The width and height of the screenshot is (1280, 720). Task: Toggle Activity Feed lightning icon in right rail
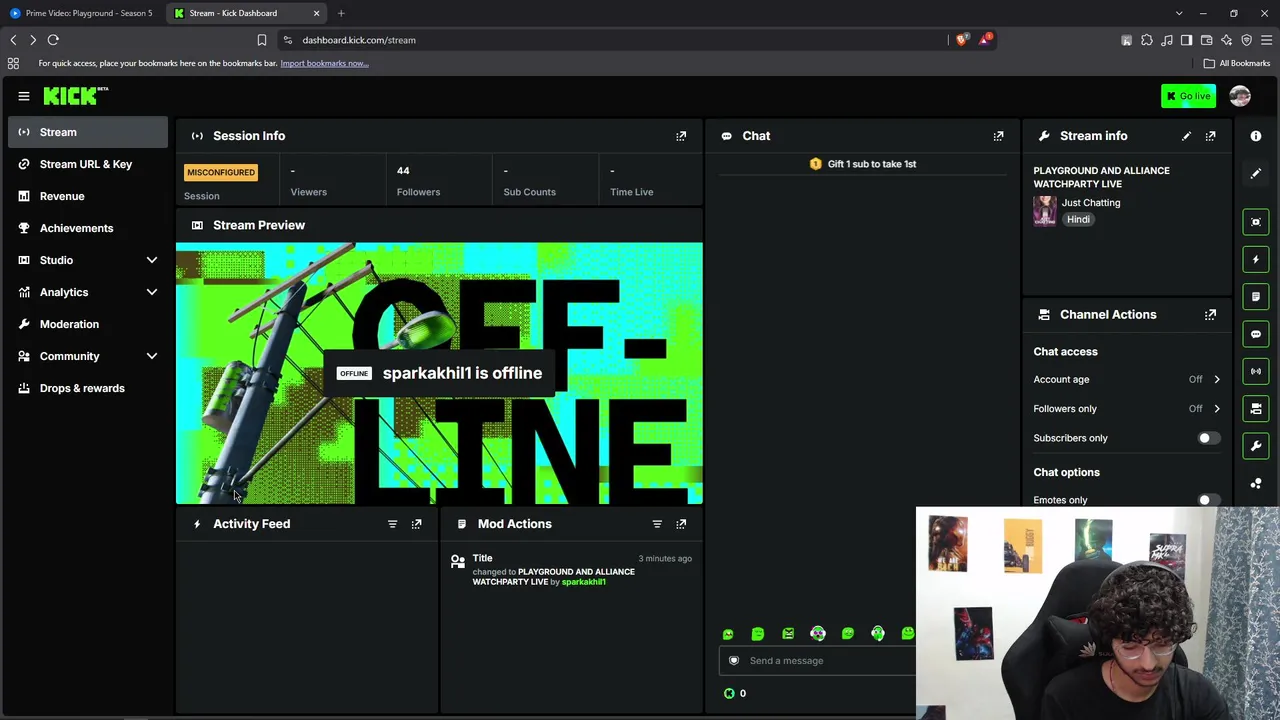click(x=1256, y=260)
